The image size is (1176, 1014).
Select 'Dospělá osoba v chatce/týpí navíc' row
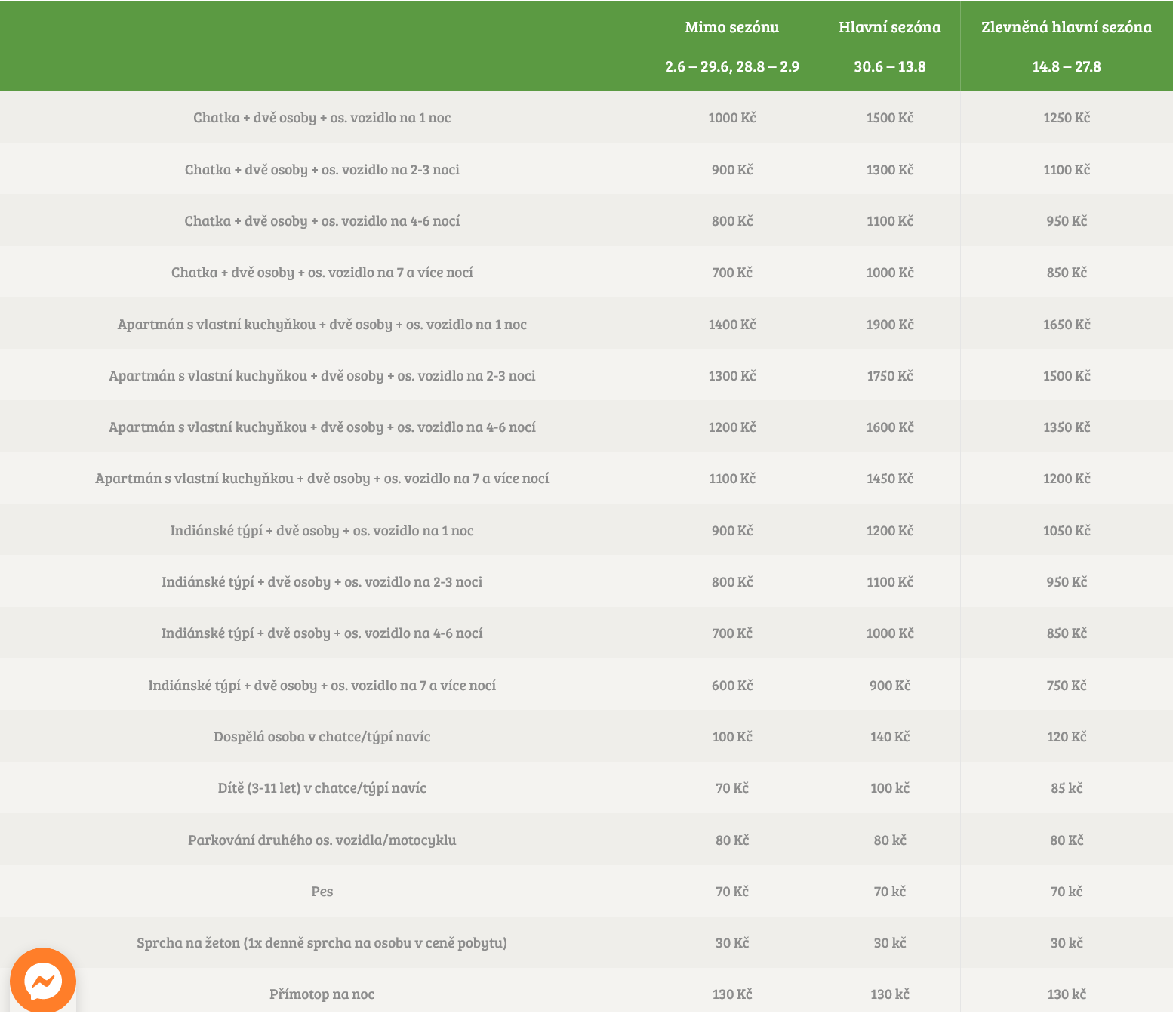pyautogui.click(x=322, y=737)
